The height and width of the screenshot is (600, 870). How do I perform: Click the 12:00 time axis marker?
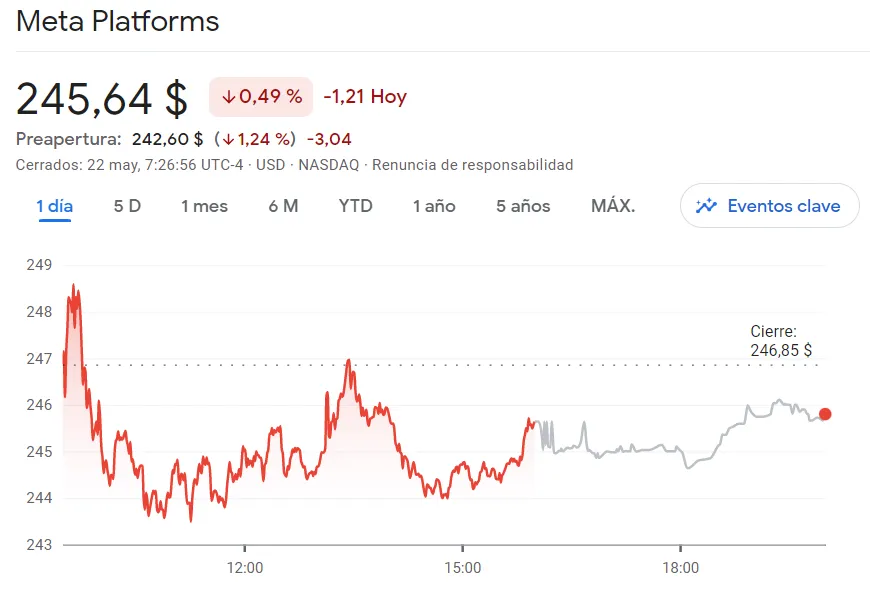pyautogui.click(x=245, y=568)
